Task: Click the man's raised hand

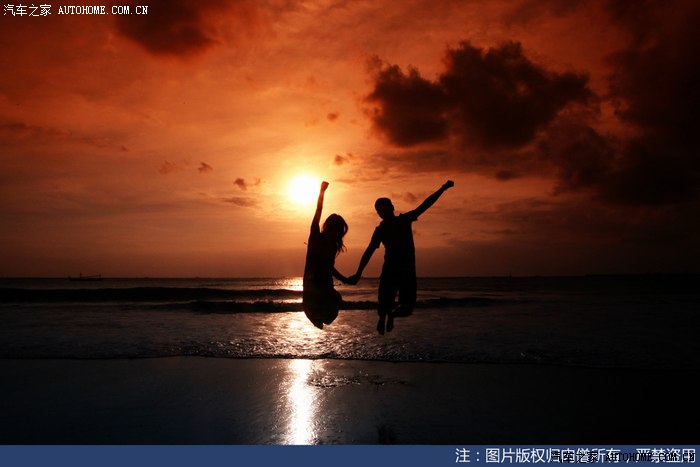Action: 448,184
